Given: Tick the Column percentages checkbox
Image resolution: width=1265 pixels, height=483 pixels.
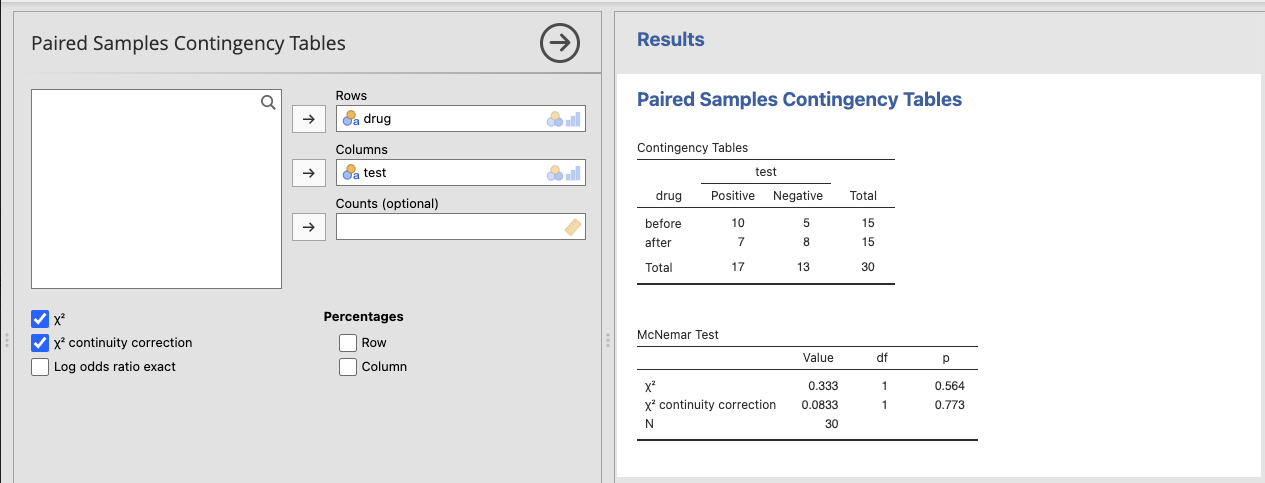Looking at the screenshot, I should point(348,367).
